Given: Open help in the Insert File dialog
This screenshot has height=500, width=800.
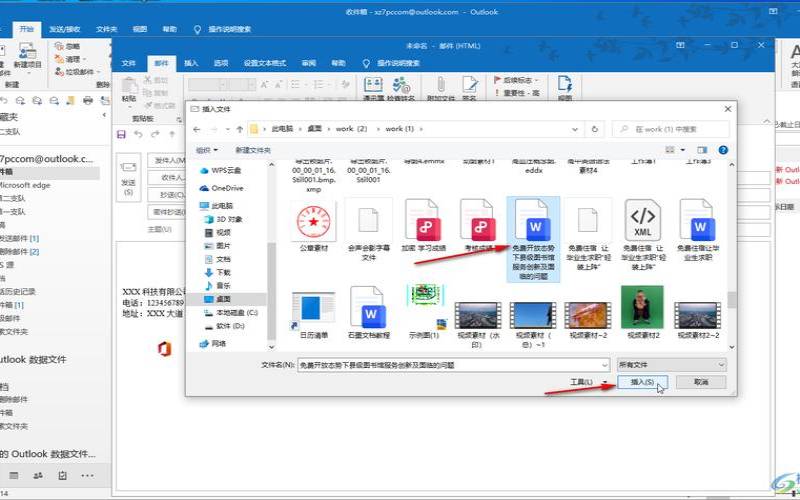Looking at the screenshot, I should (x=723, y=150).
